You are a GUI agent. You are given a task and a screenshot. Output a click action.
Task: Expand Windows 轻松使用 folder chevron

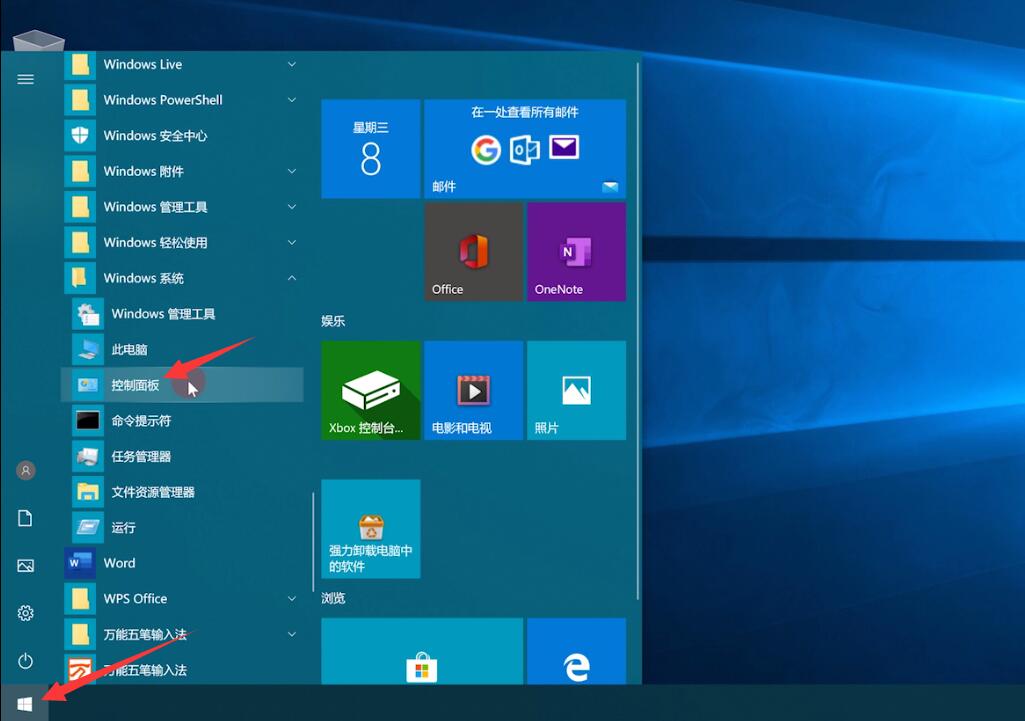point(292,243)
